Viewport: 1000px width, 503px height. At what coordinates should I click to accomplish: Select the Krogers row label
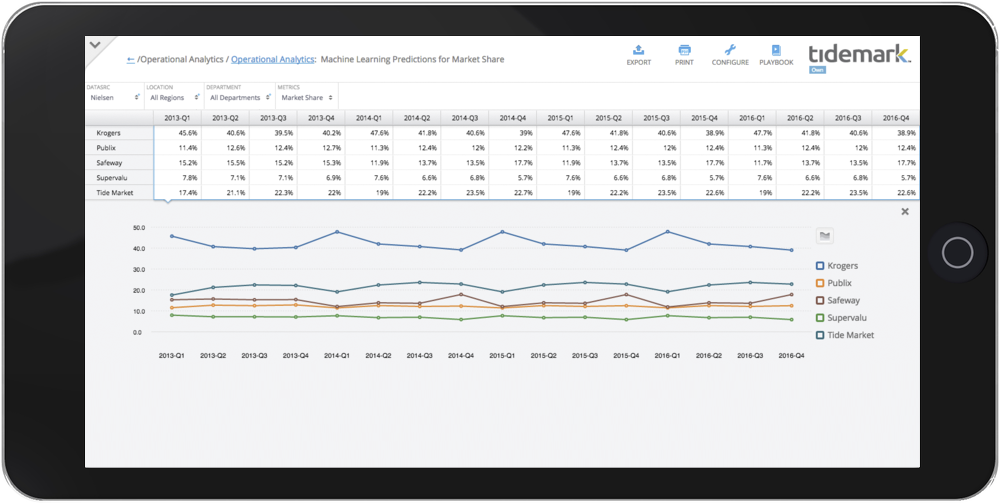tap(120, 133)
